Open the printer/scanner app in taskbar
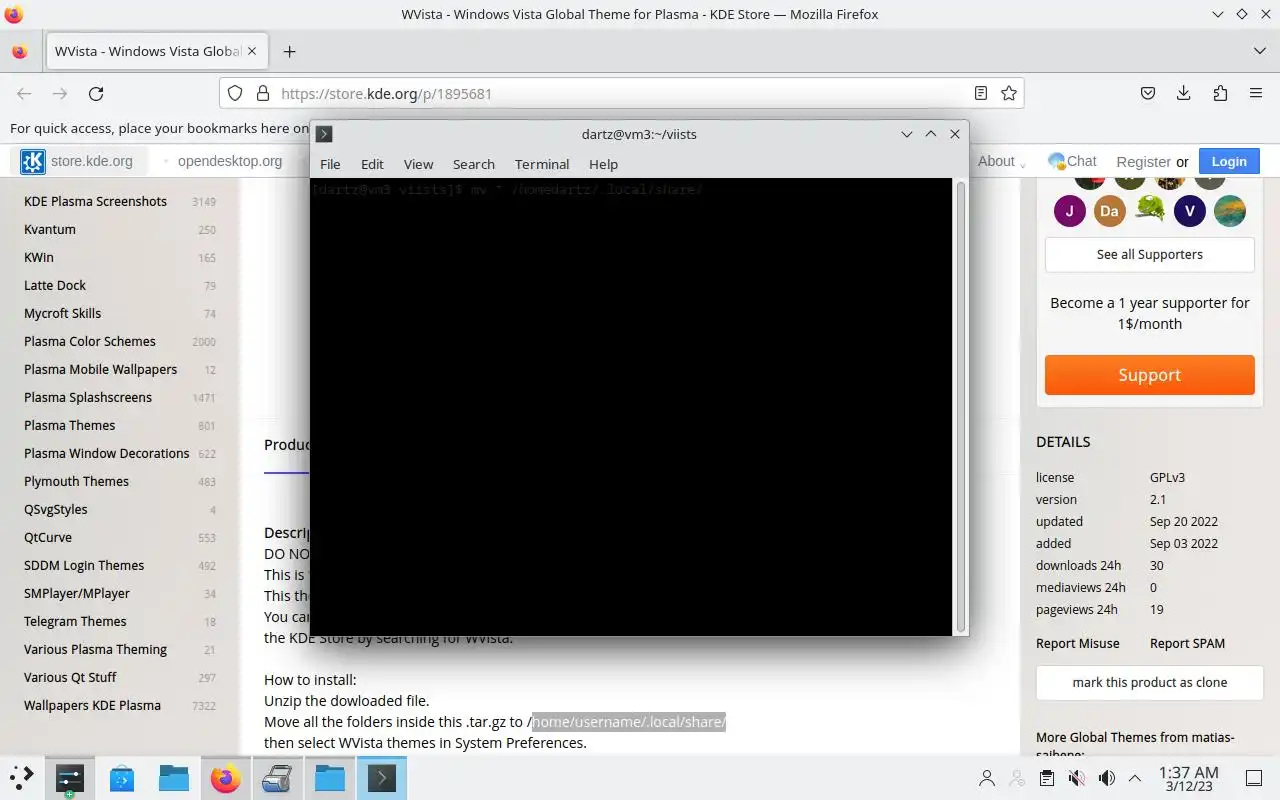1280x800 pixels. (x=277, y=777)
